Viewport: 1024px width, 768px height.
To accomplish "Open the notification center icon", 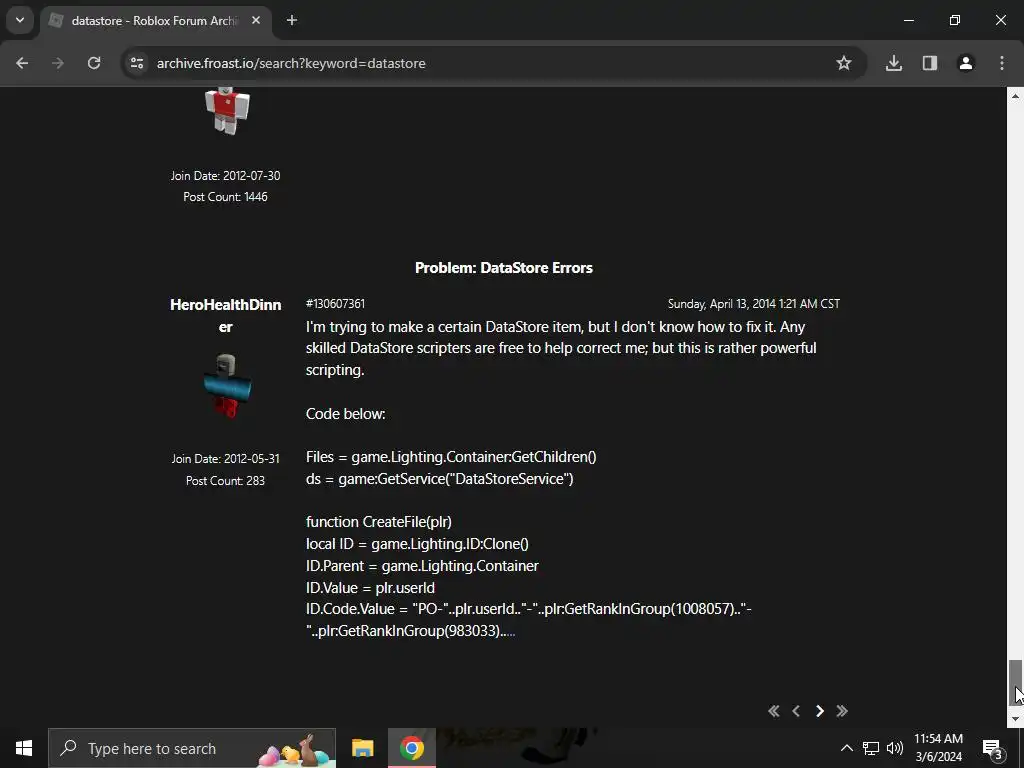I will [993, 748].
